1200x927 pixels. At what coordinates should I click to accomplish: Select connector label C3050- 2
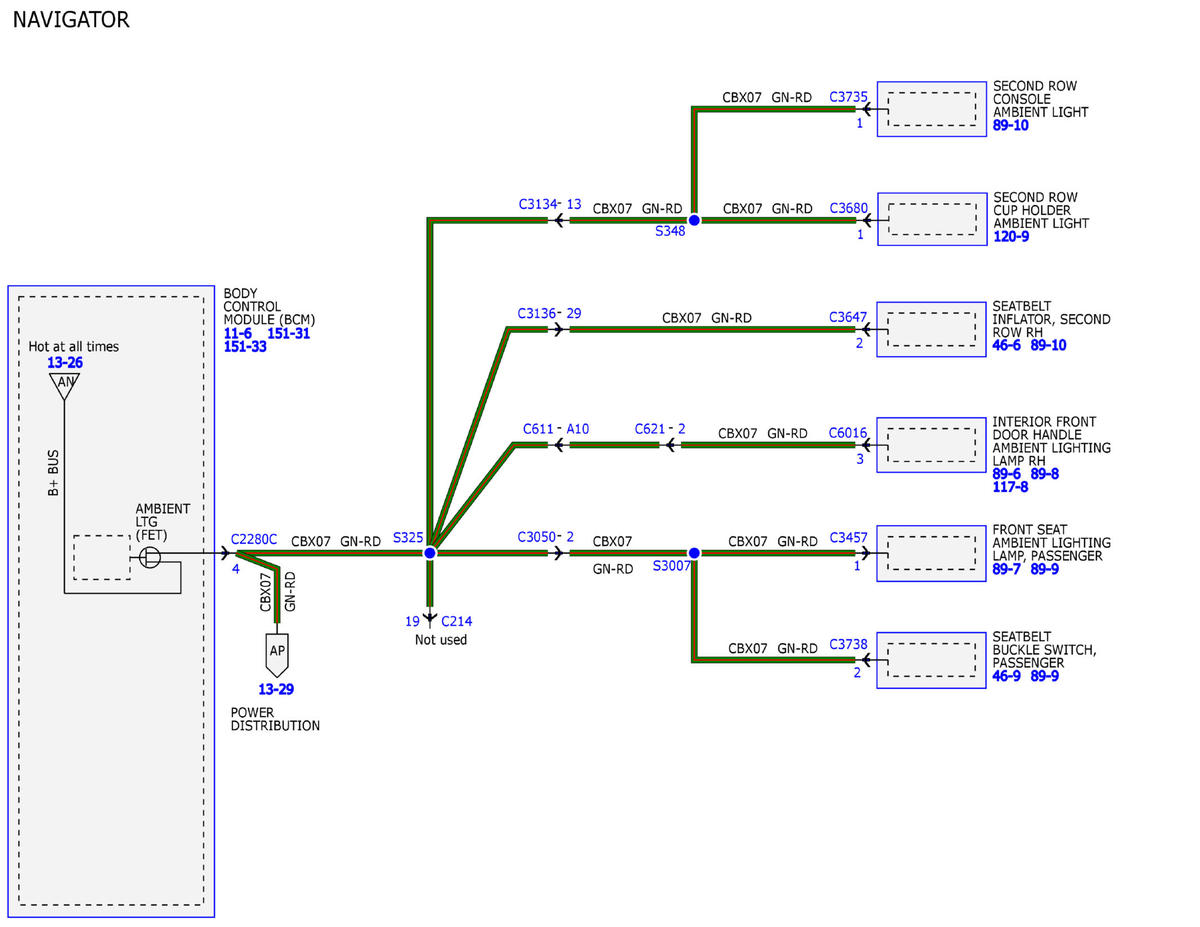click(546, 537)
